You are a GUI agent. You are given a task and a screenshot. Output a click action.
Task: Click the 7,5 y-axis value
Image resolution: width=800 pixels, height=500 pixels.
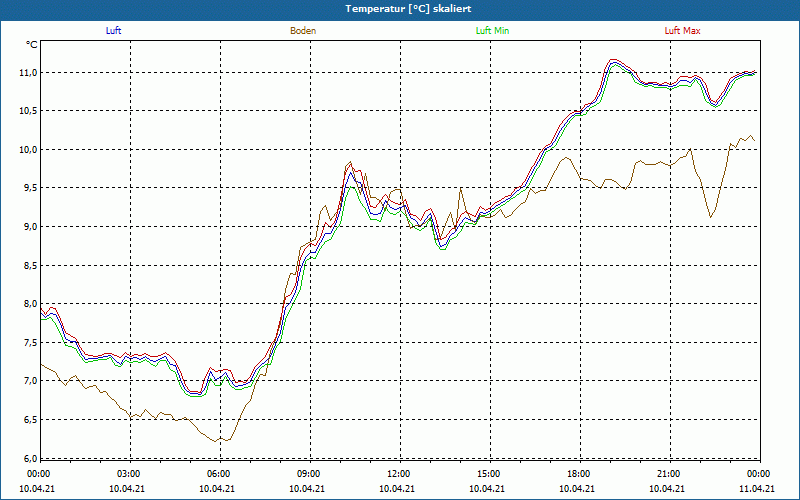31,342
